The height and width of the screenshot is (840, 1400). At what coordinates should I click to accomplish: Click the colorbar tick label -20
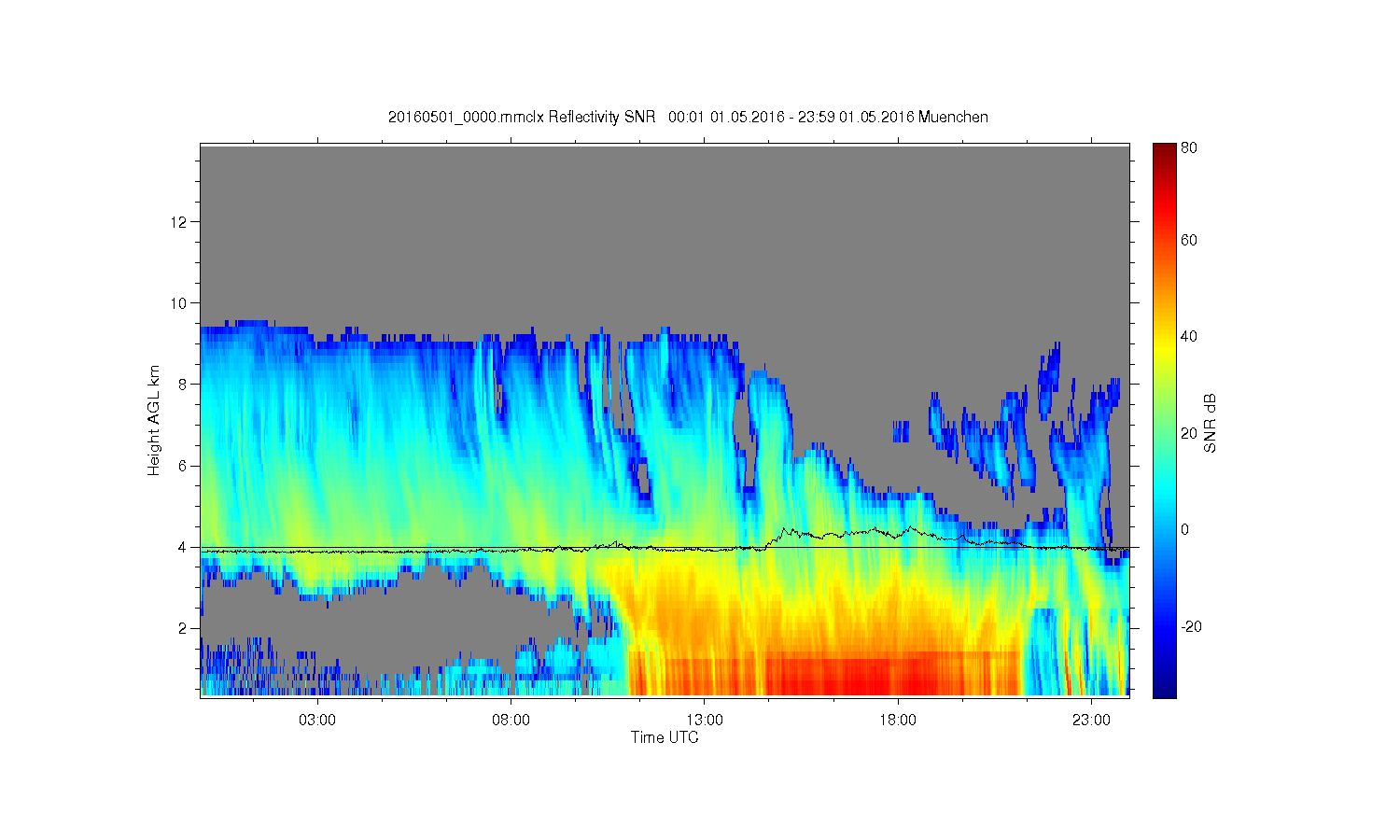[1191, 627]
